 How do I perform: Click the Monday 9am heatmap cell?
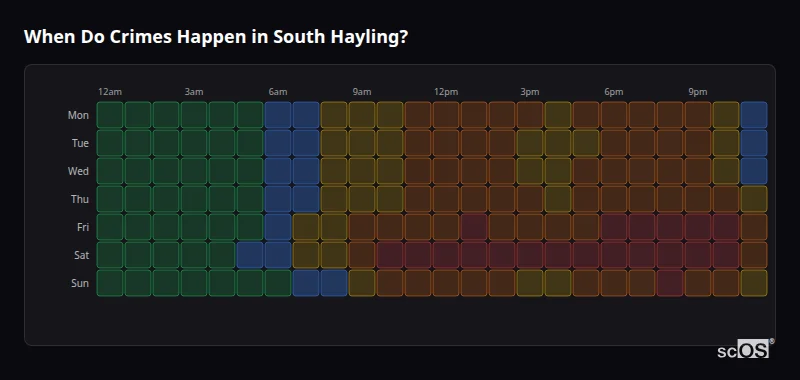point(362,115)
